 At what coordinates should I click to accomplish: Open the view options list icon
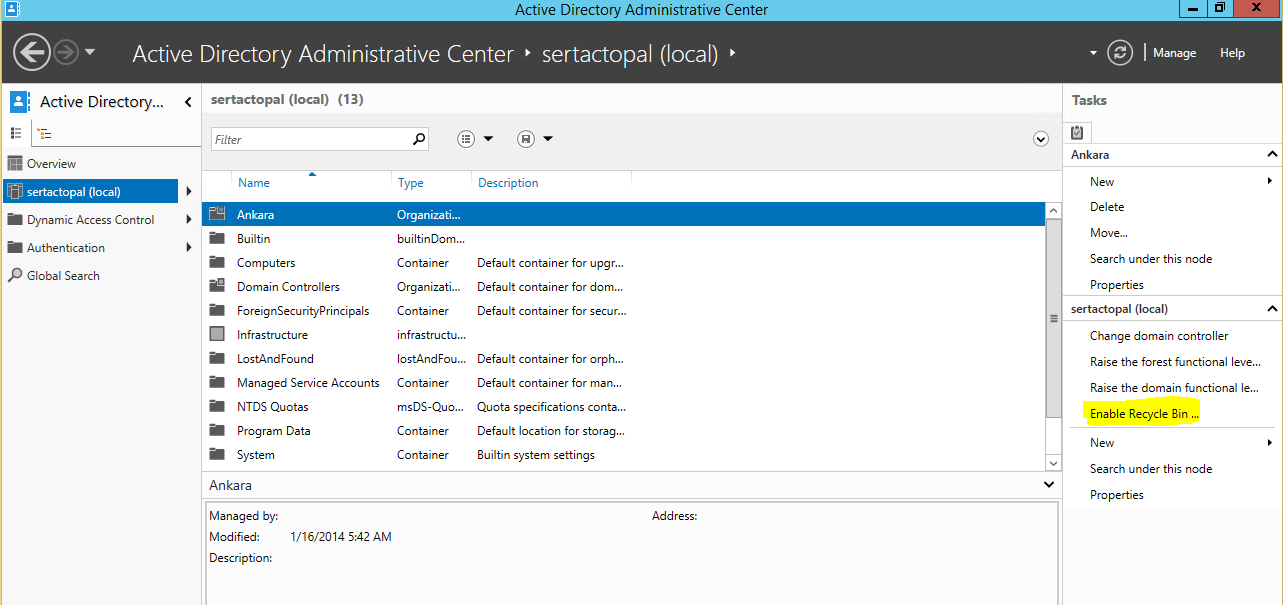475,139
